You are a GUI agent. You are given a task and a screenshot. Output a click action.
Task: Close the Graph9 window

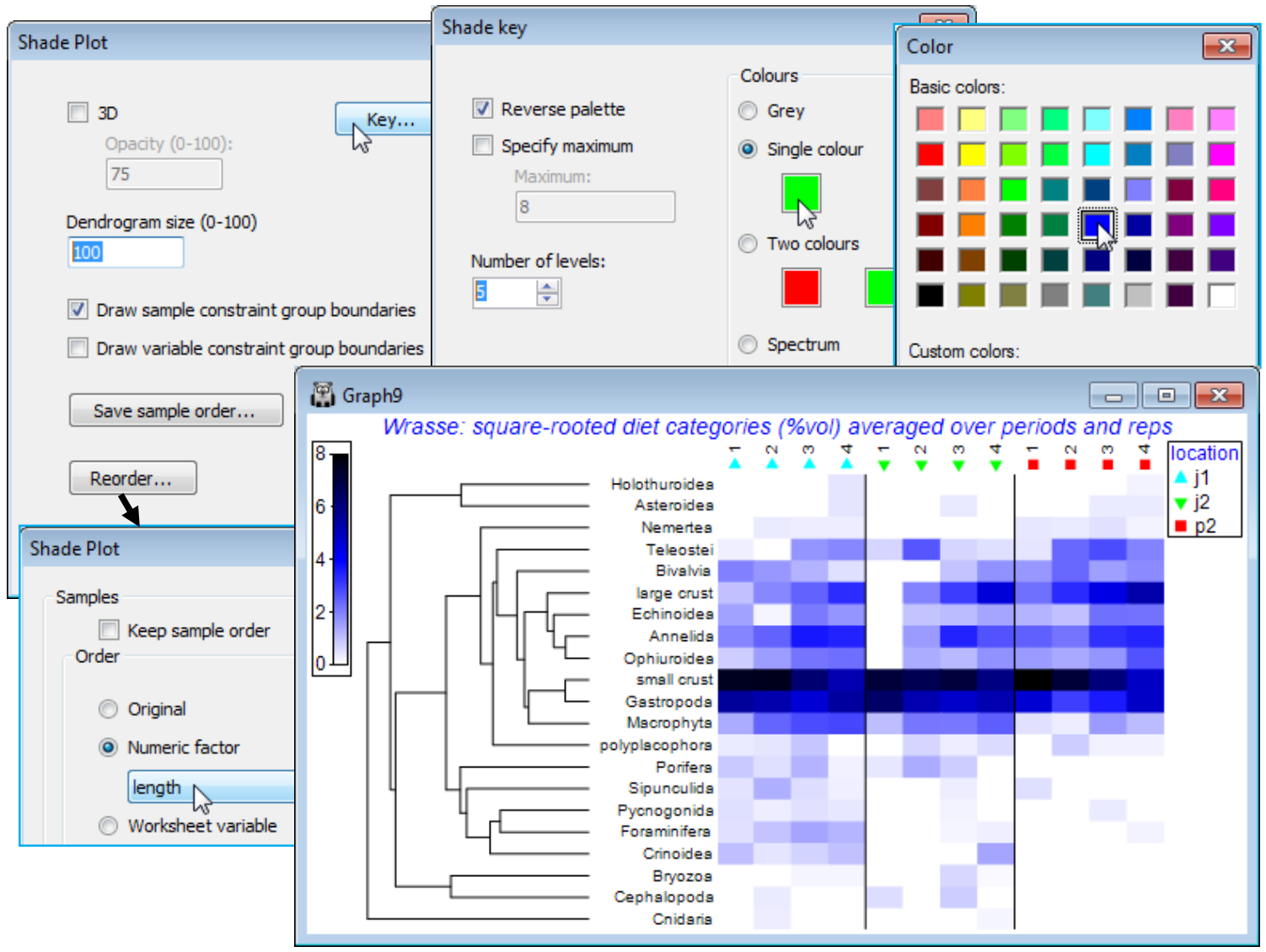tap(1219, 394)
